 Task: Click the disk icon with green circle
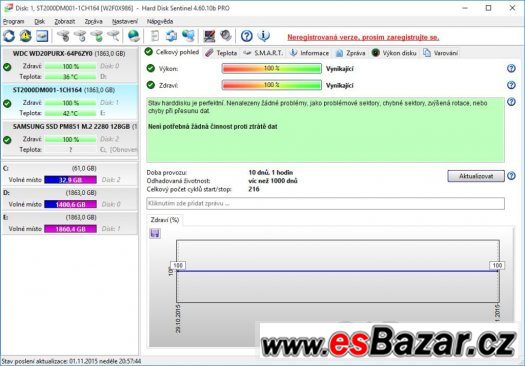pos(97,36)
